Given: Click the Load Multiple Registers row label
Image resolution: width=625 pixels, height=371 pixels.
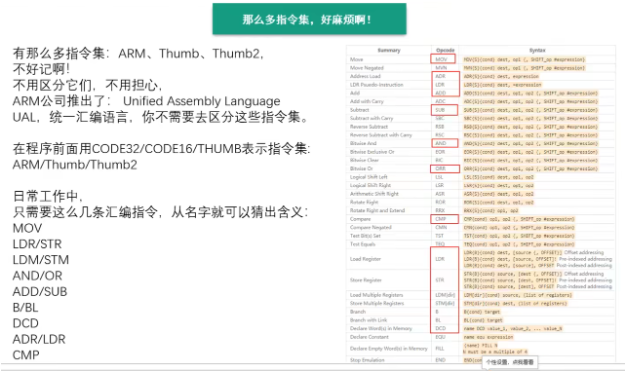Looking at the screenshot, I should coord(377,294).
